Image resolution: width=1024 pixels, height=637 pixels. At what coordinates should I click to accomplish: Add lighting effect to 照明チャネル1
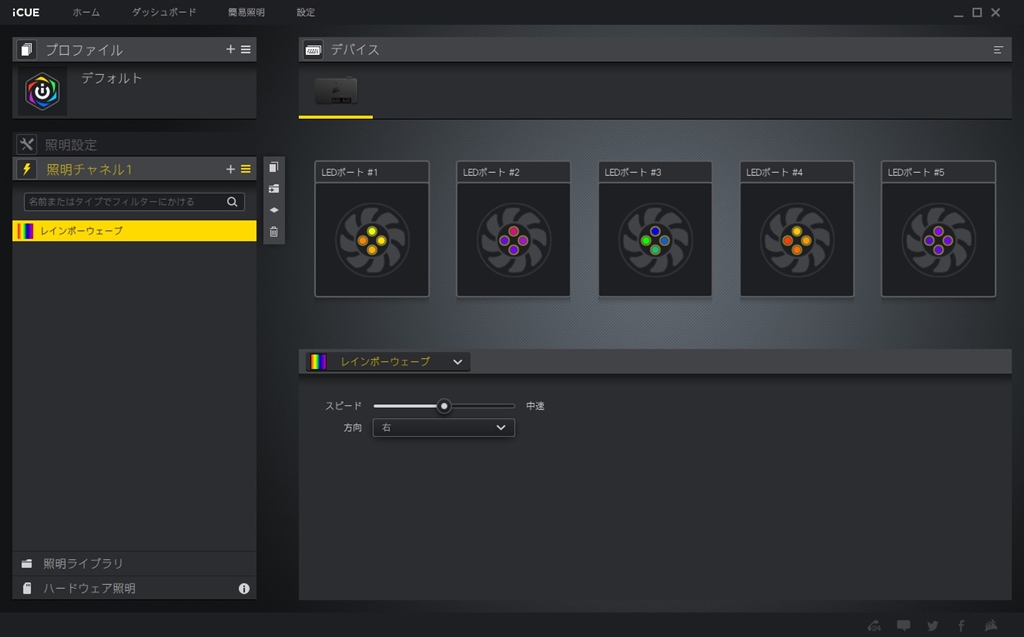(x=231, y=169)
